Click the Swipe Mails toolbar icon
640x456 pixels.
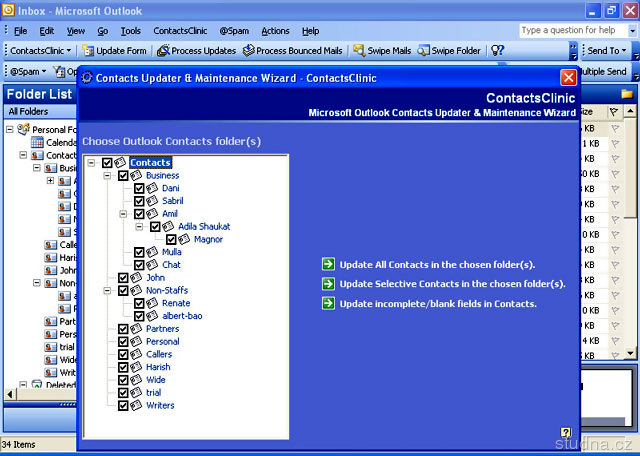[359, 50]
